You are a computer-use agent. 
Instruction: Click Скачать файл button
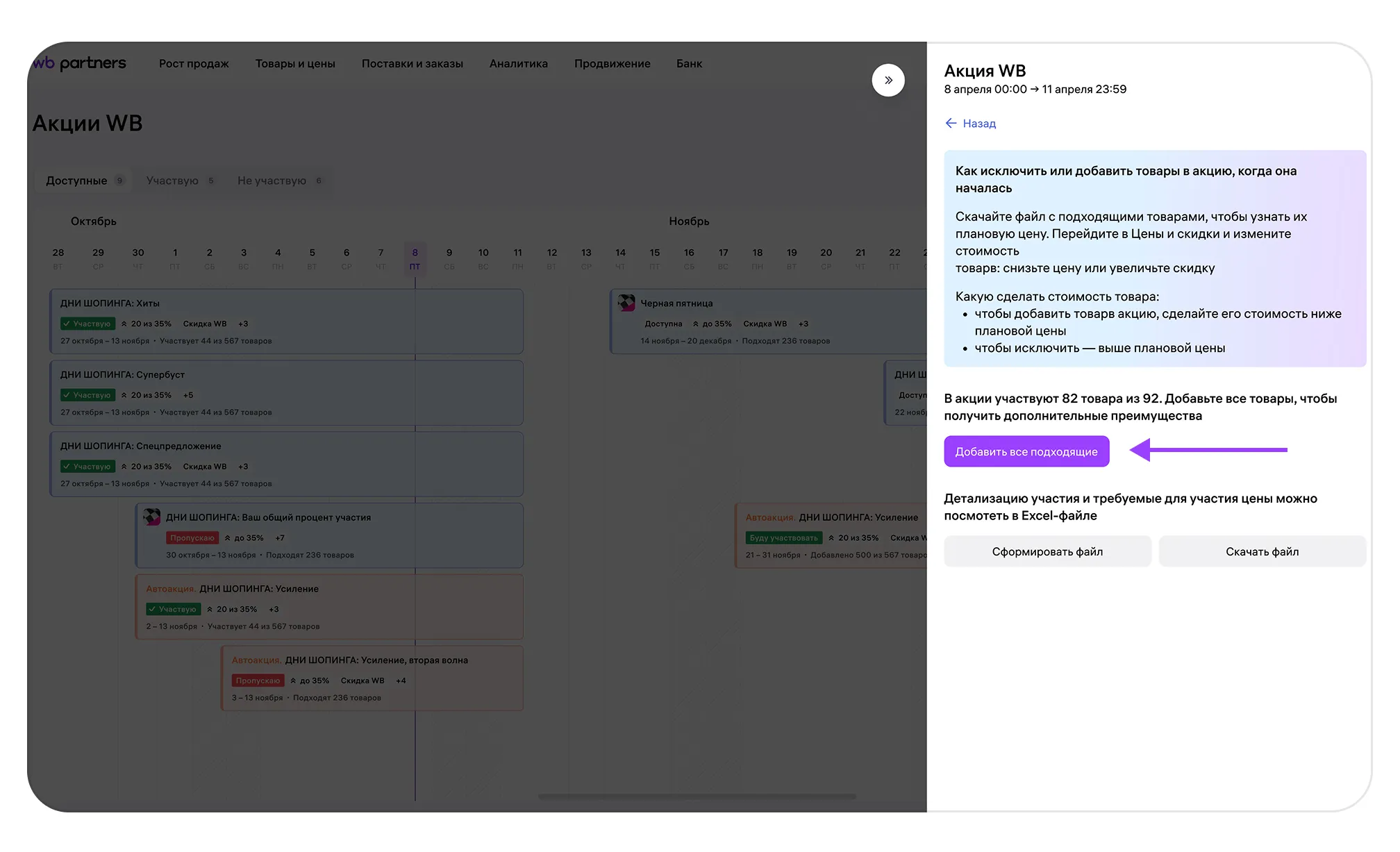[x=1261, y=551]
